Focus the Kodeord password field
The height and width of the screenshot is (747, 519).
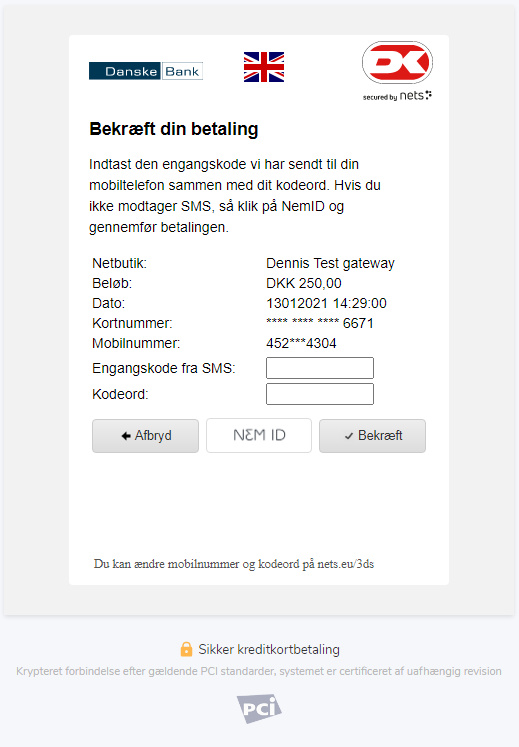pyautogui.click(x=320, y=394)
